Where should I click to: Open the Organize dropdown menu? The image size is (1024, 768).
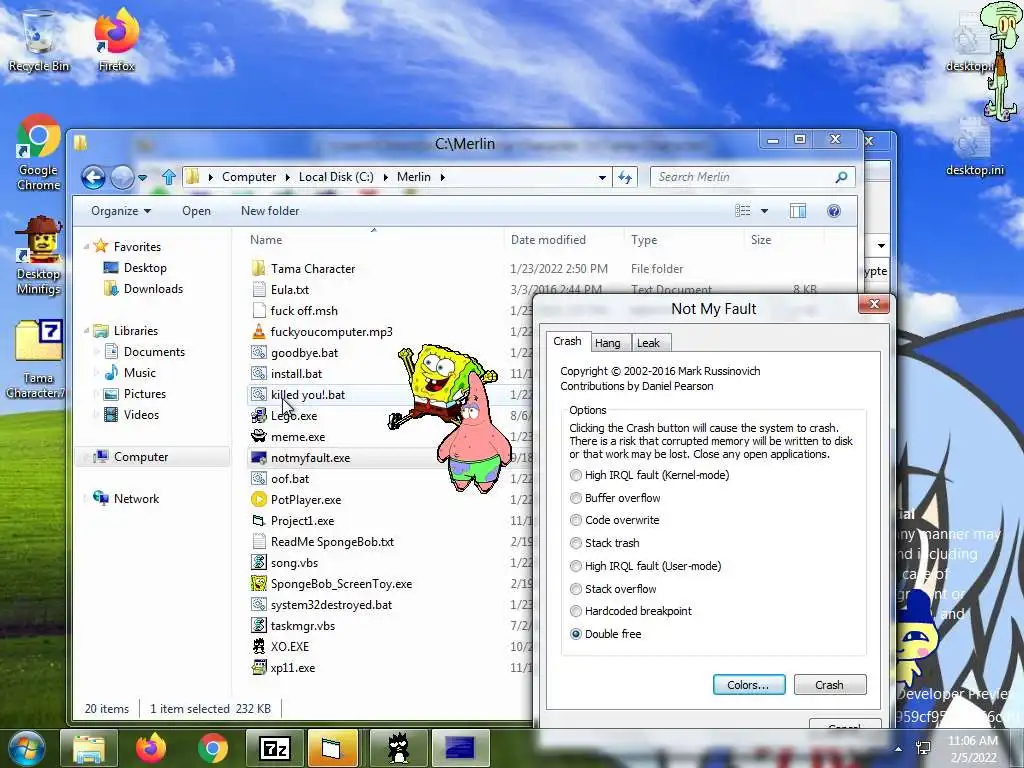121,211
